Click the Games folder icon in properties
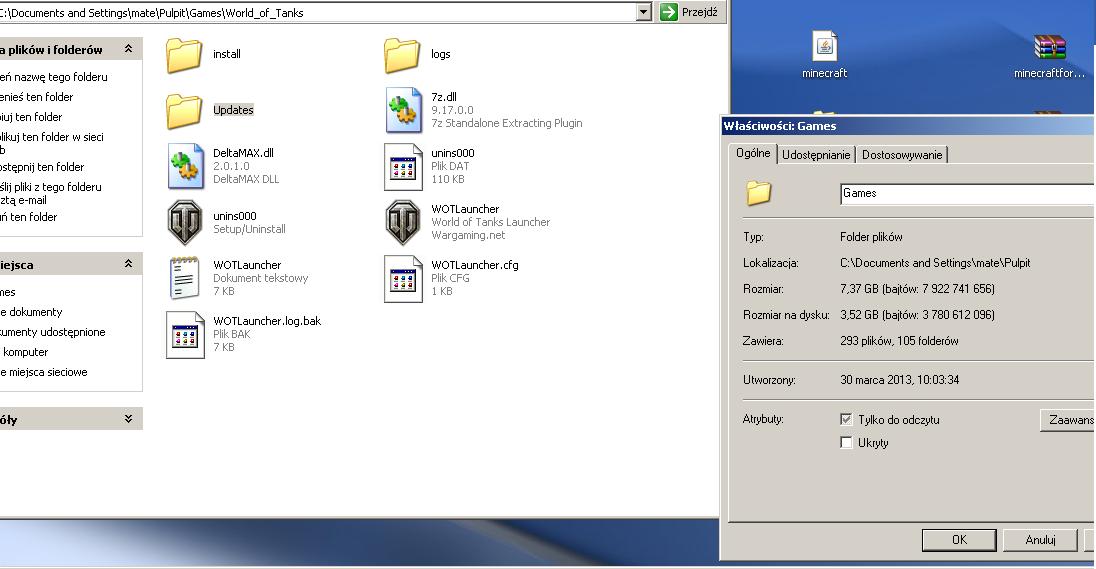The image size is (1096, 569). pos(758,193)
